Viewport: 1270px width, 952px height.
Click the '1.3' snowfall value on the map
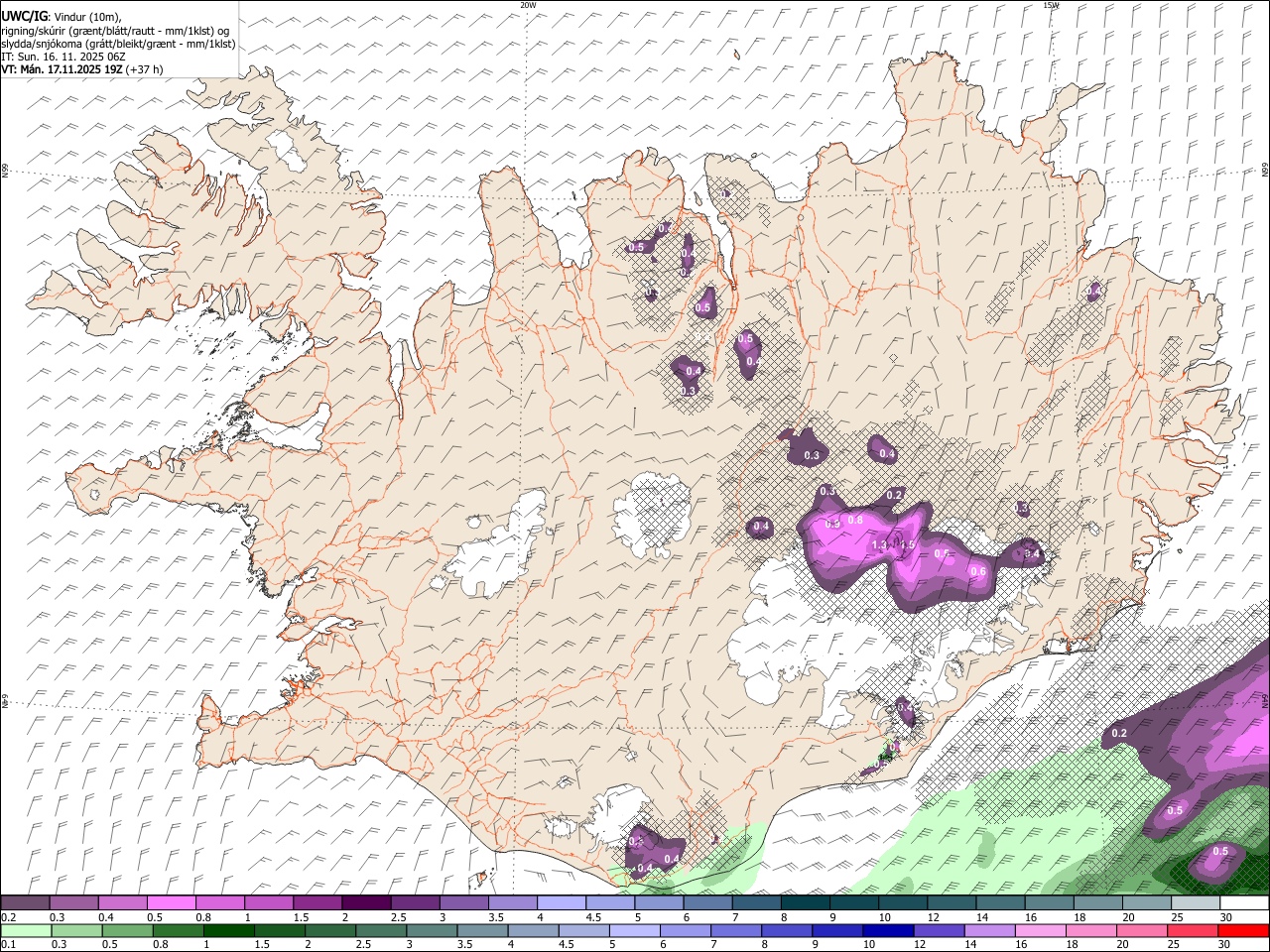(879, 545)
